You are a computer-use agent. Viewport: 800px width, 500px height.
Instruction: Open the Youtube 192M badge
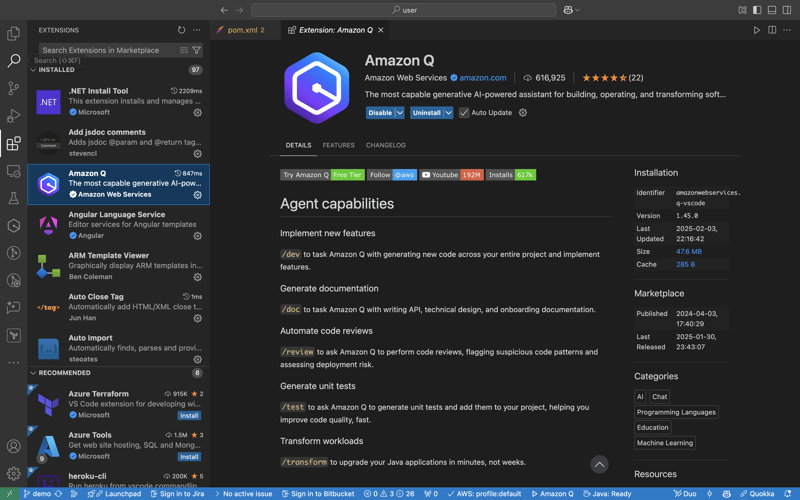tap(452, 174)
